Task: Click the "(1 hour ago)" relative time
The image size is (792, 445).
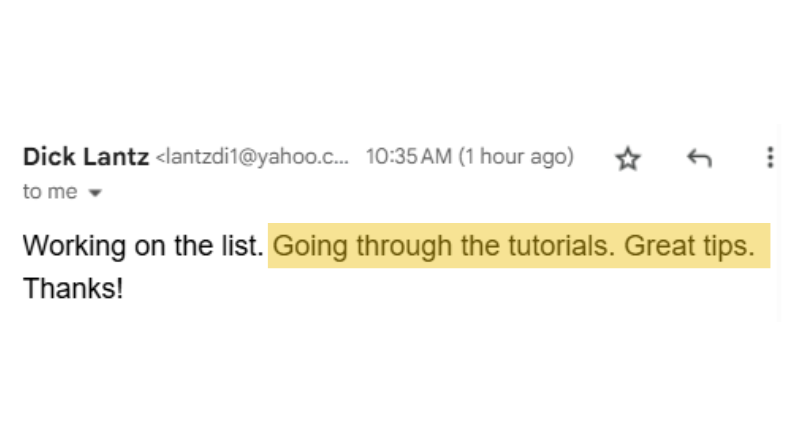Action: (516, 157)
